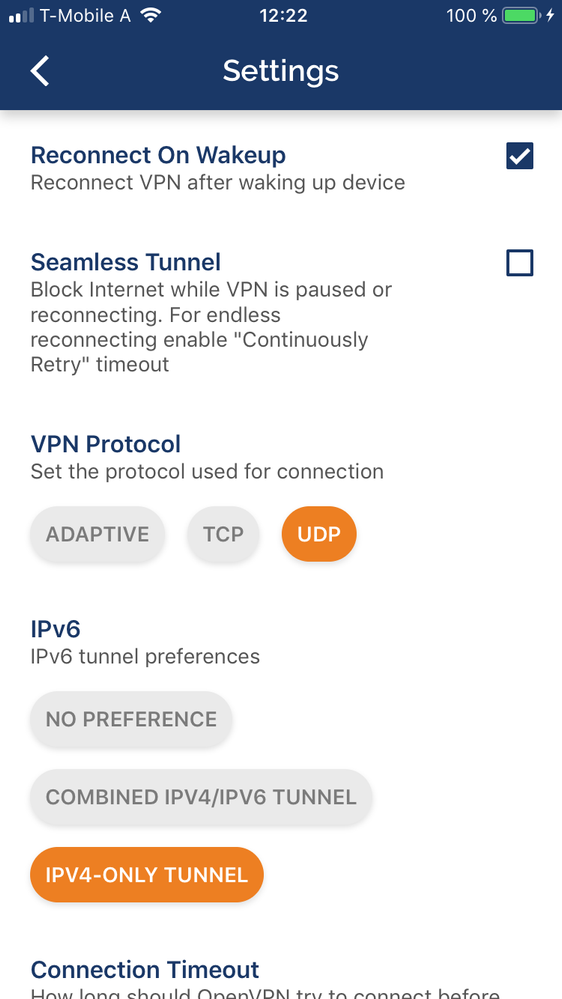Uncheck the Reconnect On Wakeup checkbox

click(519, 156)
